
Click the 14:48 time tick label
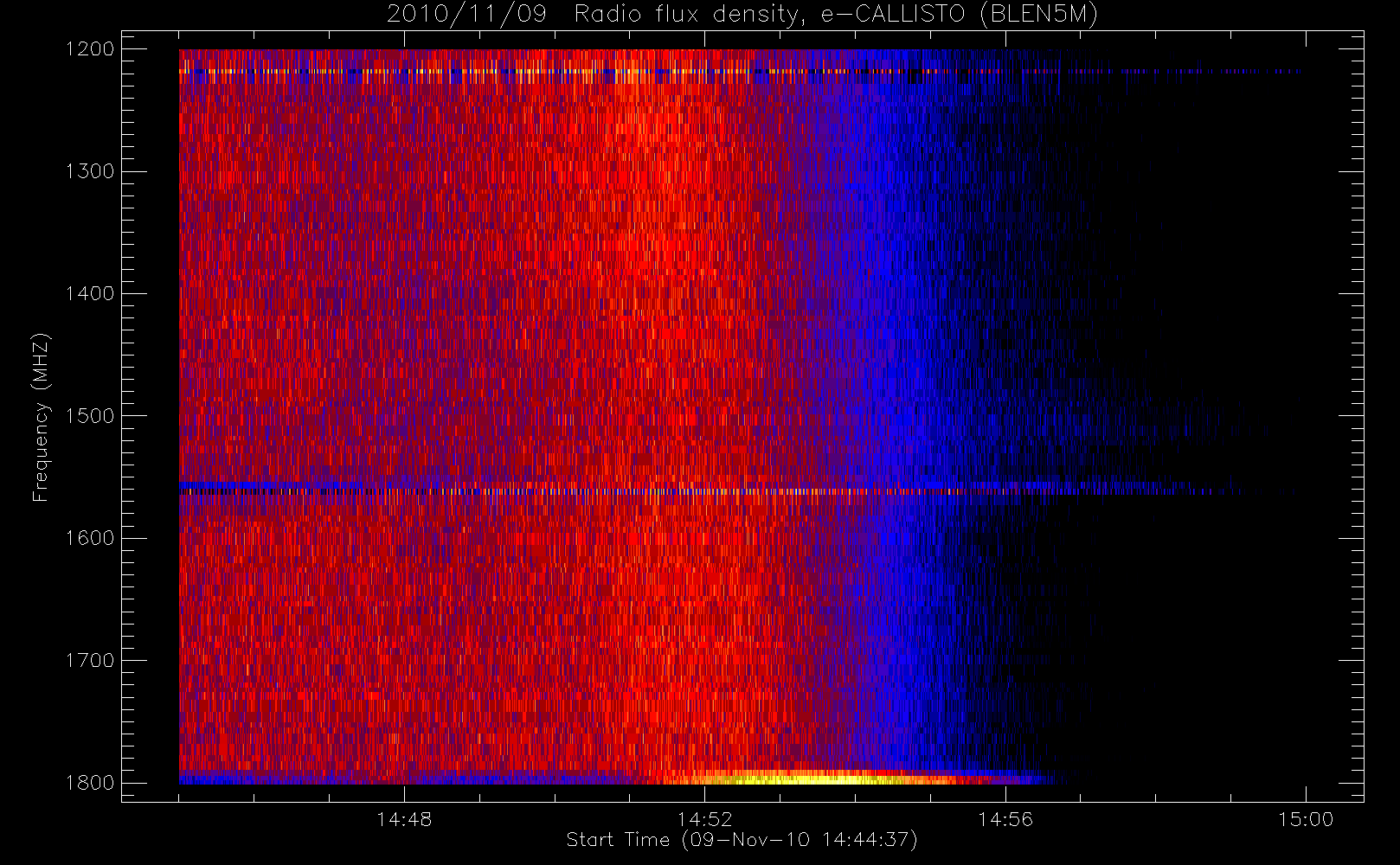coord(404,819)
